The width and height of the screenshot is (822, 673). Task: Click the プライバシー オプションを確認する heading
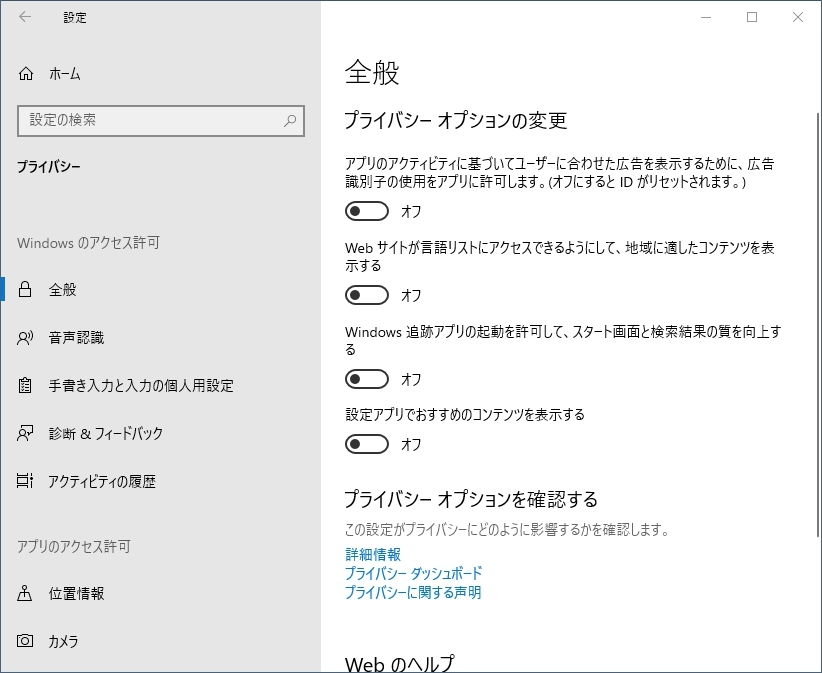pos(471,499)
